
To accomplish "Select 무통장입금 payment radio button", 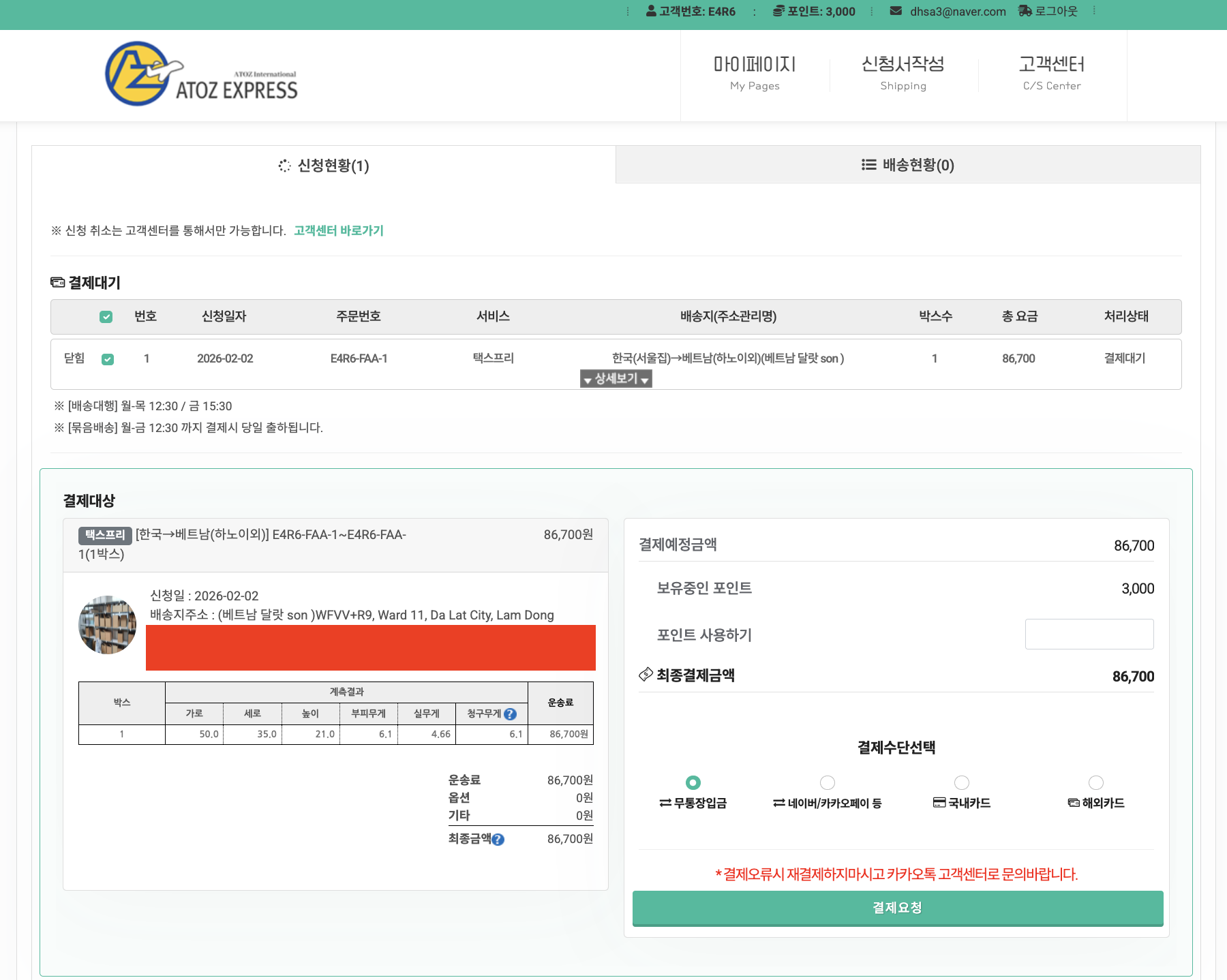I will [x=693, y=782].
